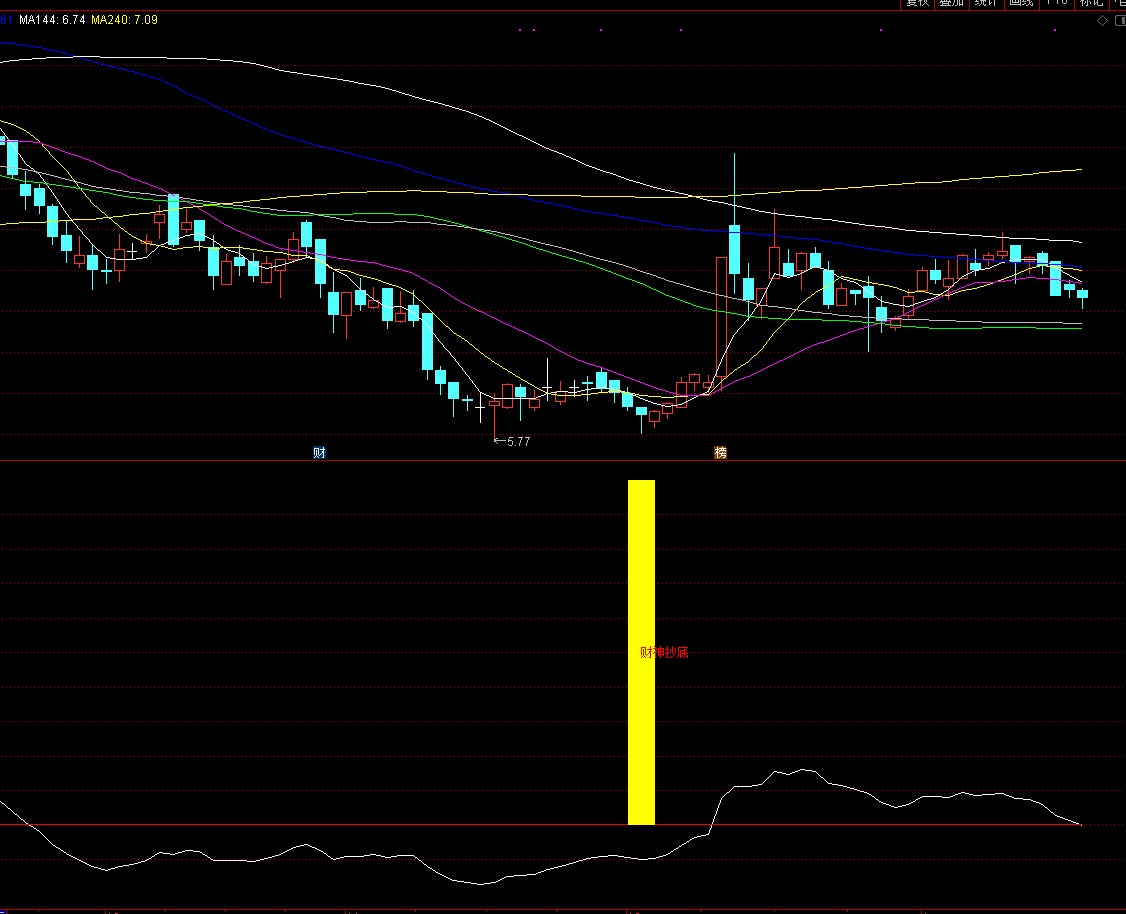
Task: Select the tallest cyan candlestick with long wick
Action: pyautogui.click(x=734, y=248)
